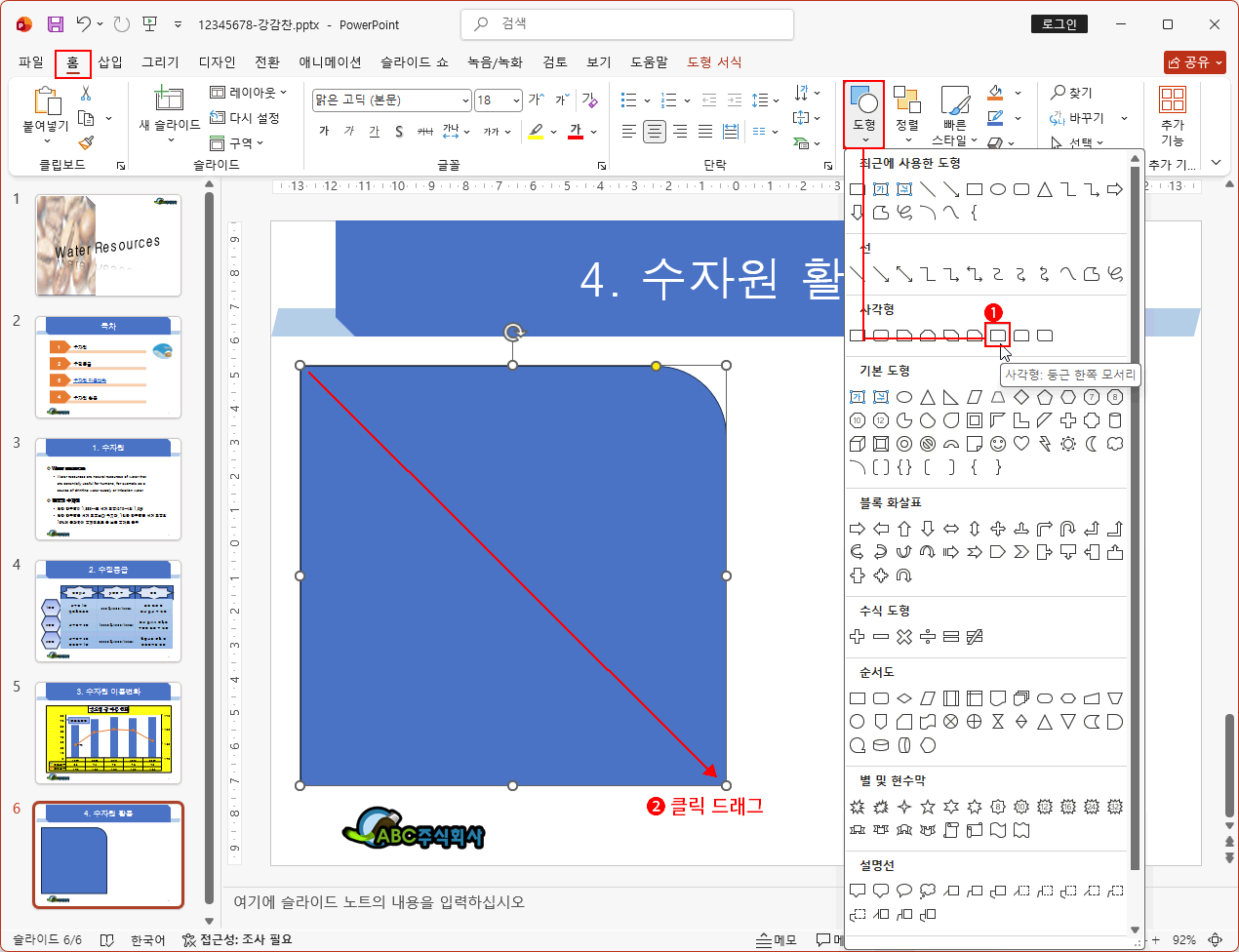This screenshot has height=952, width=1239.
Task: Toggle center text alignment
Action: [x=655, y=131]
